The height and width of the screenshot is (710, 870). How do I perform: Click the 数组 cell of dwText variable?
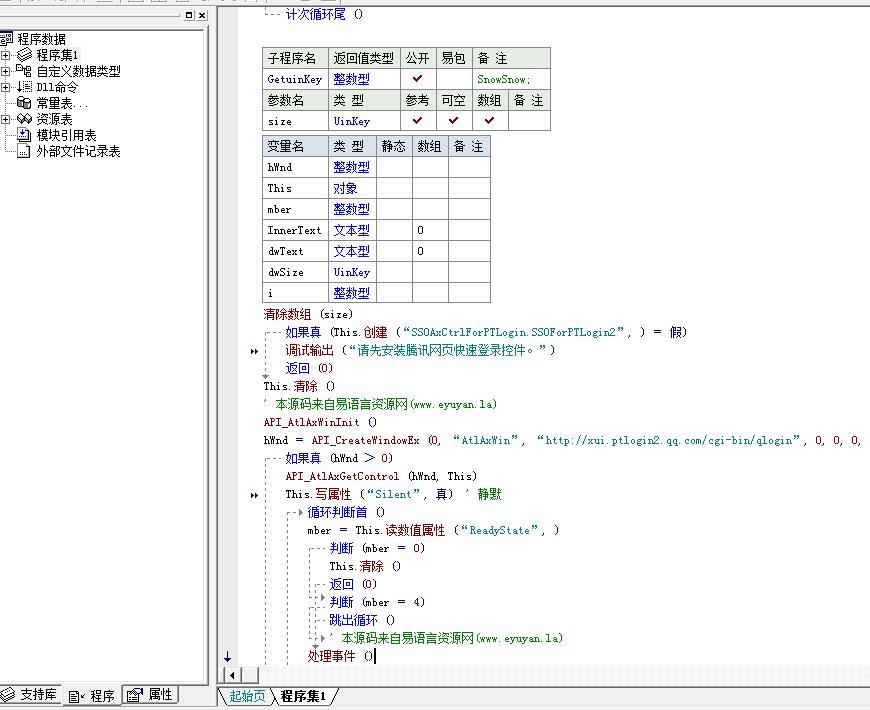(431, 251)
